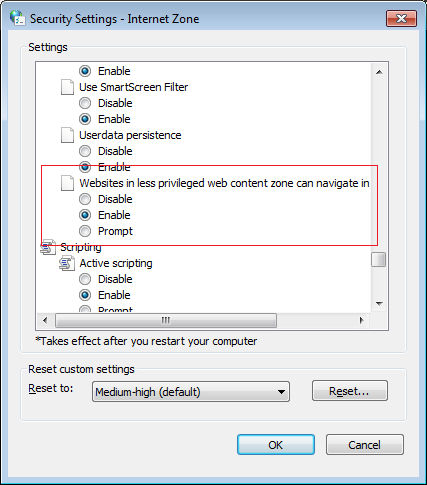
Task: Click the Userdata persistence page icon
Action: click(67, 135)
